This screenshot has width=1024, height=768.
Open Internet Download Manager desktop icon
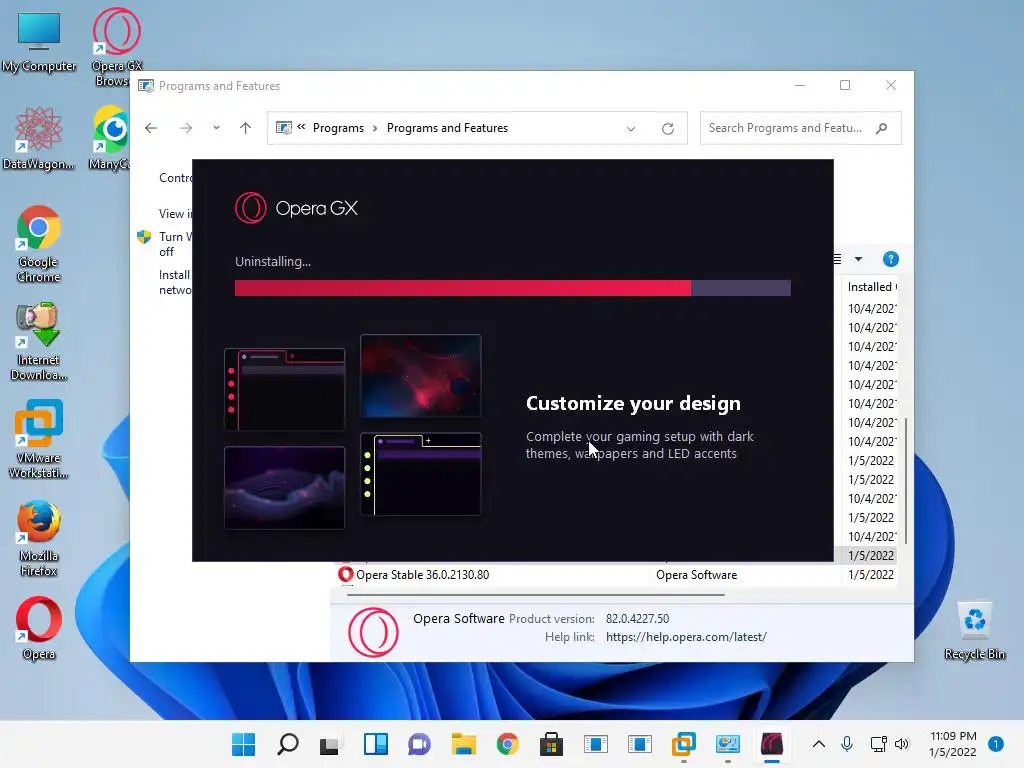pos(39,341)
